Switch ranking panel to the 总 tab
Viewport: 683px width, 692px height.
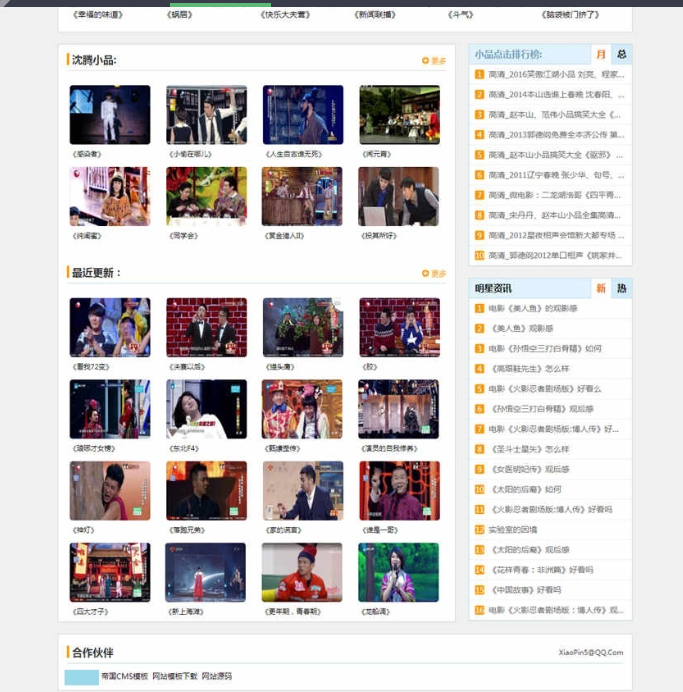point(622,54)
